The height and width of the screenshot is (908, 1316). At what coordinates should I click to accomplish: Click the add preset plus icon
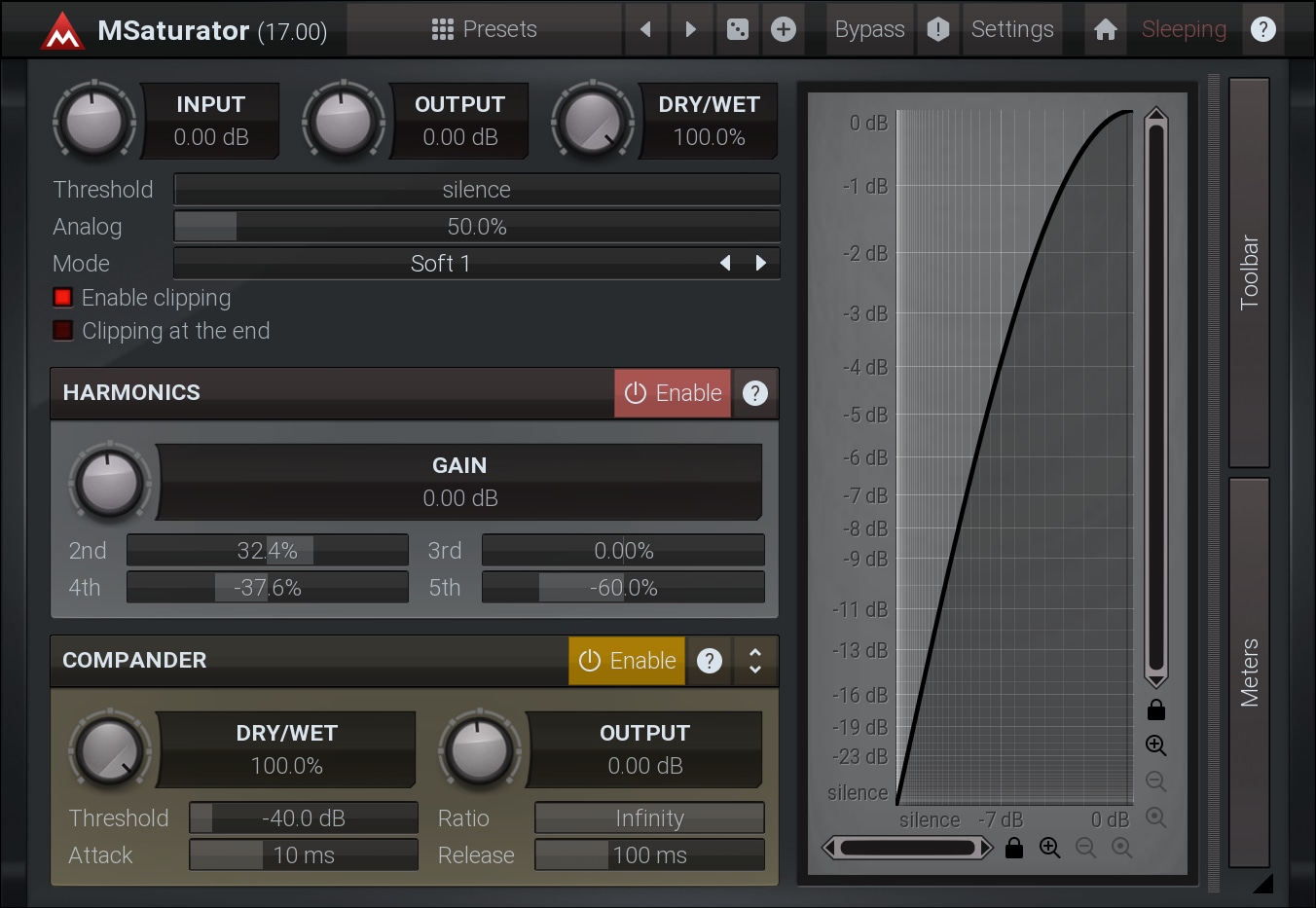click(x=784, y=29)
